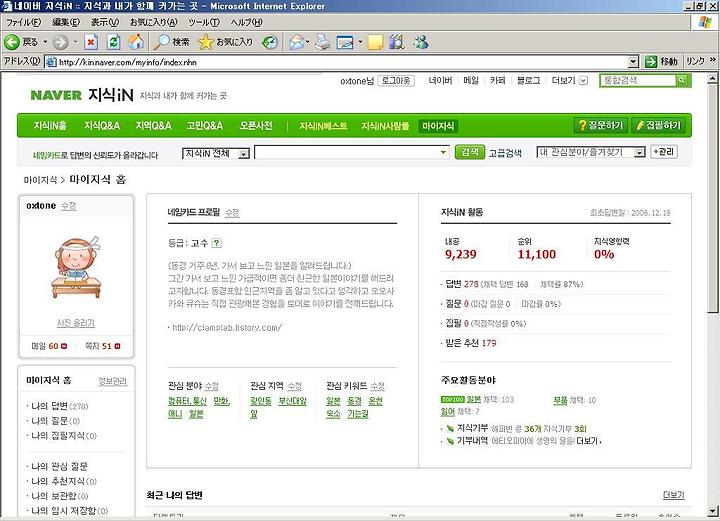The width and height of the screenshot is (720, 521).
Task: Switch to the 고민Q&A tab
Action: click(205, 126)
